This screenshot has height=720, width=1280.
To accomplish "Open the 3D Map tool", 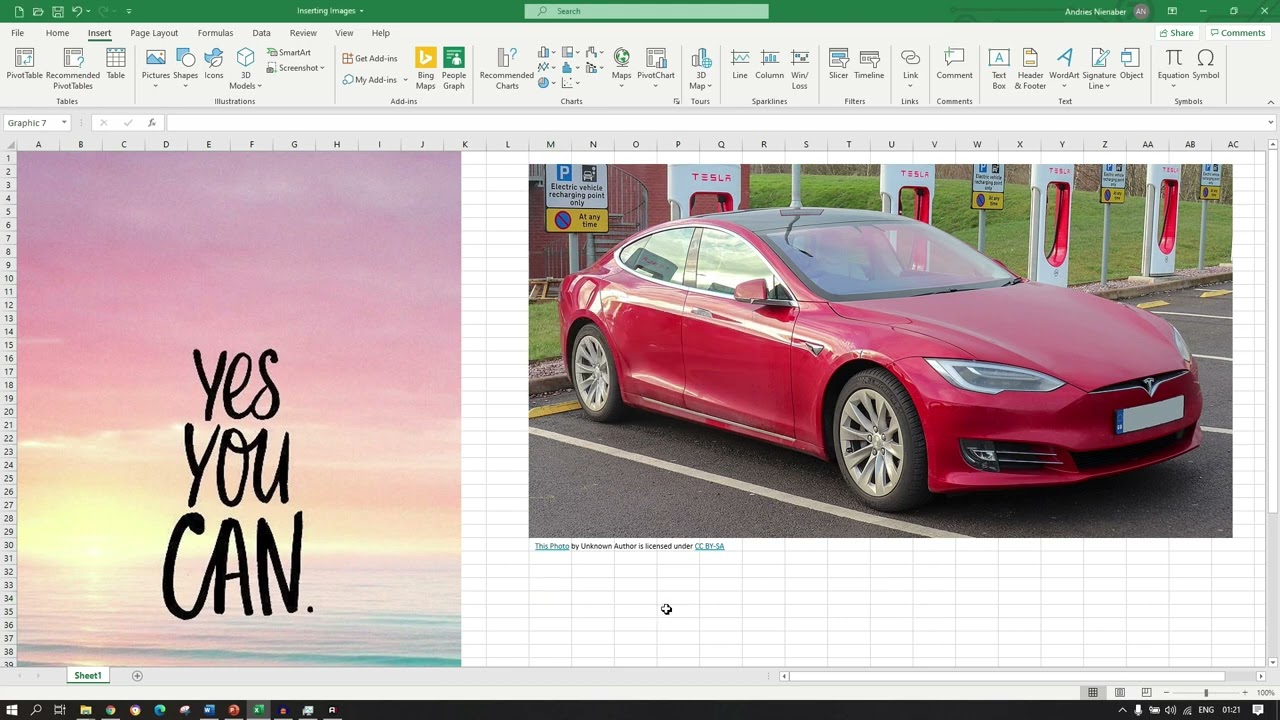I will 700,62.
